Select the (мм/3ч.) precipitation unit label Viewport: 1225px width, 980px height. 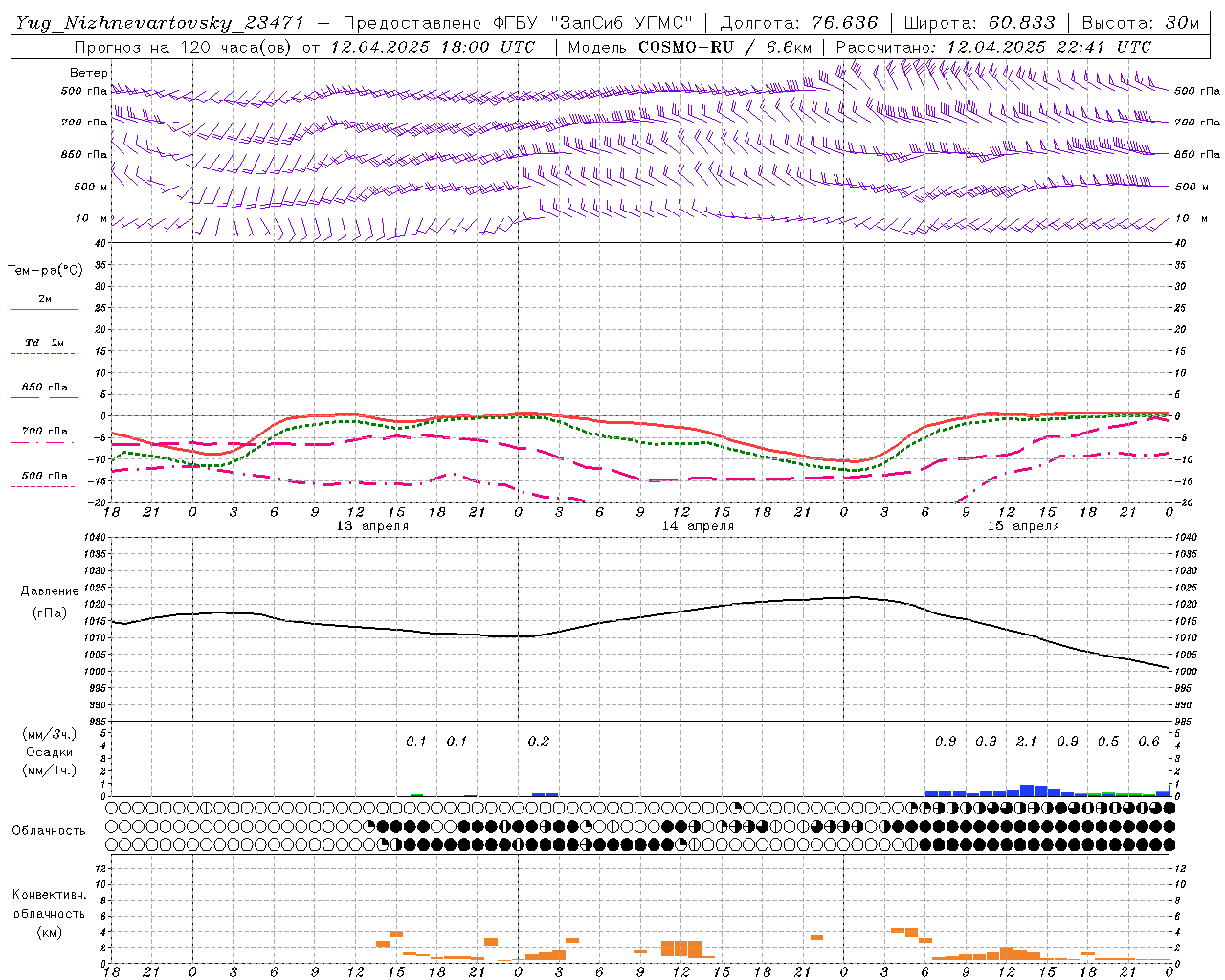coord(50,734)
